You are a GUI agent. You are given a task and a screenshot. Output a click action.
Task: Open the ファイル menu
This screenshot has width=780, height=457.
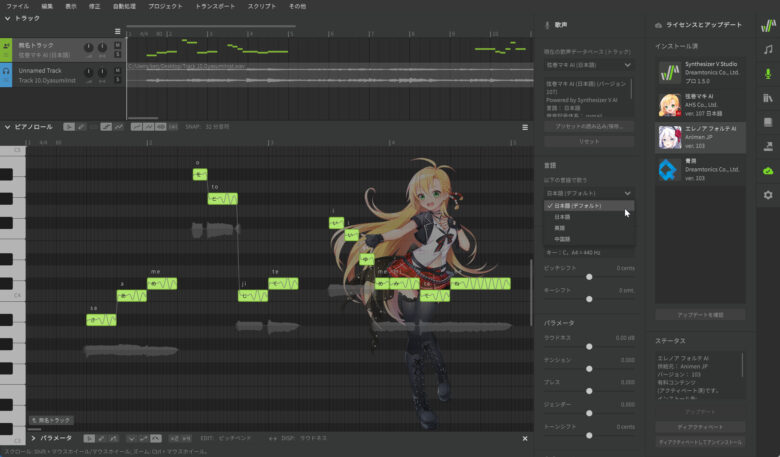coord(17,6)
